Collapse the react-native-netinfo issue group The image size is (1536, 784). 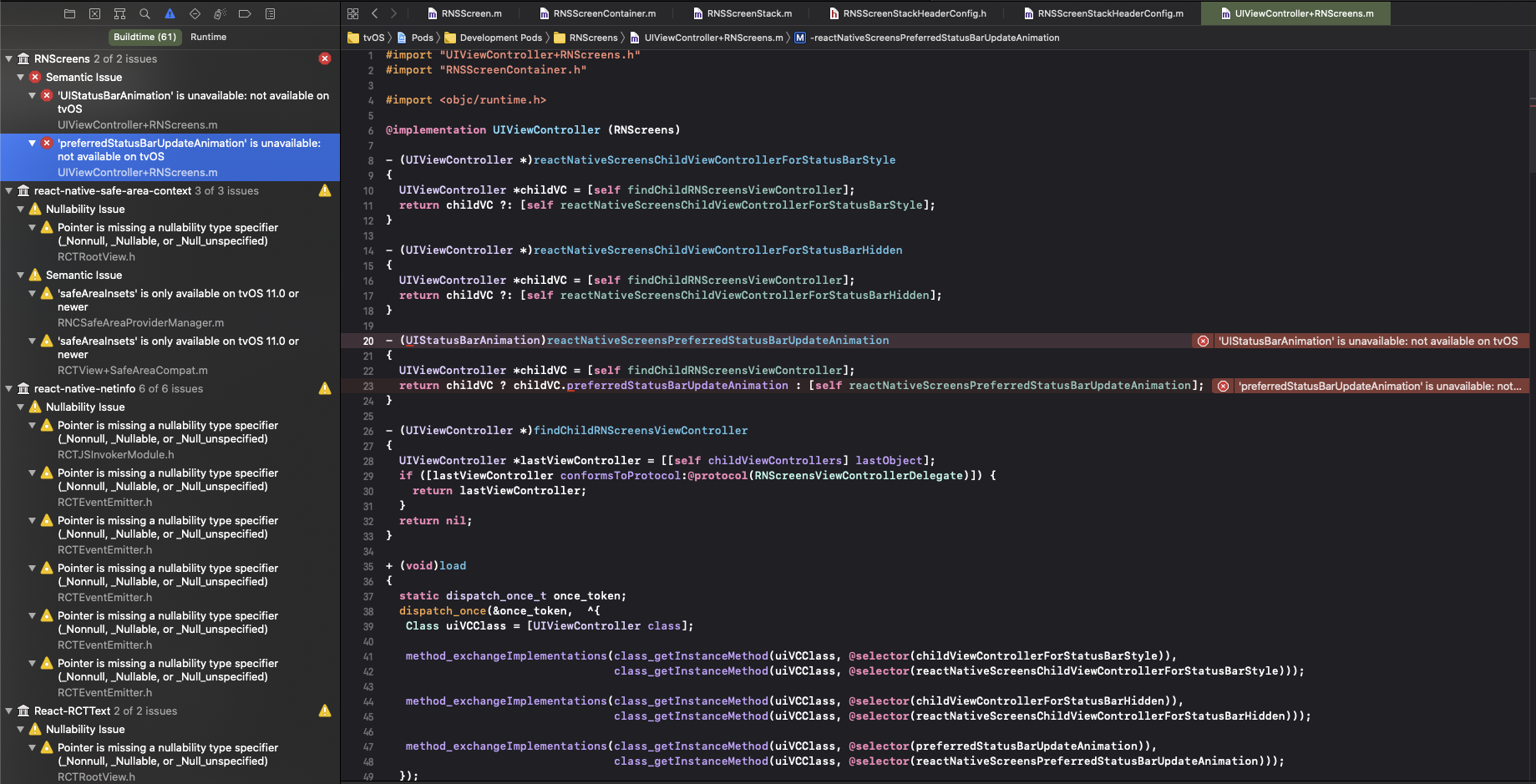pyautogui.click(x=8, y=388)
